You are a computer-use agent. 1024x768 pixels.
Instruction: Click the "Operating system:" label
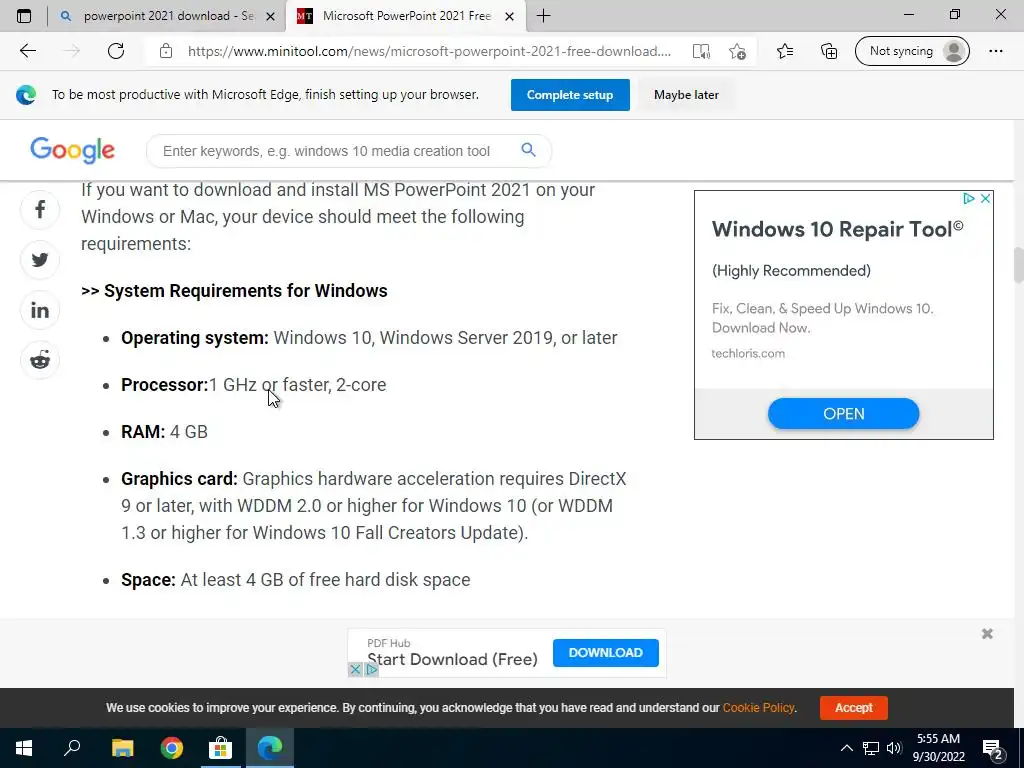point(195,338)
